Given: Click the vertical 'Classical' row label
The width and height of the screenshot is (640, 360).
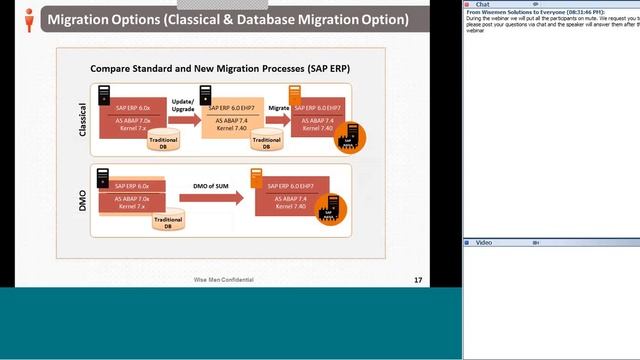Looking at the screenshot, I should click(82, 120).
